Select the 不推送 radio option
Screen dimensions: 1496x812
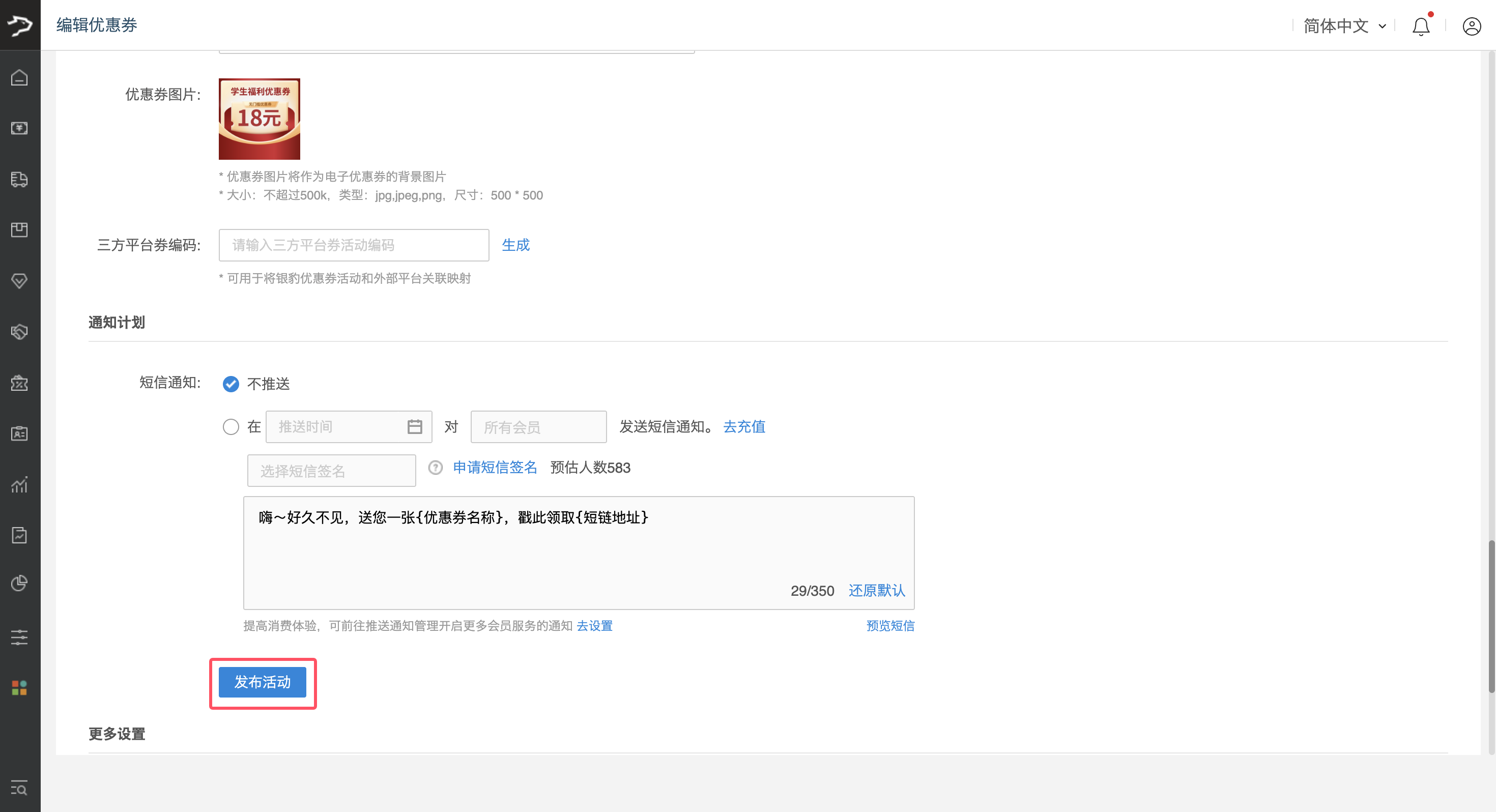[231, 384]
